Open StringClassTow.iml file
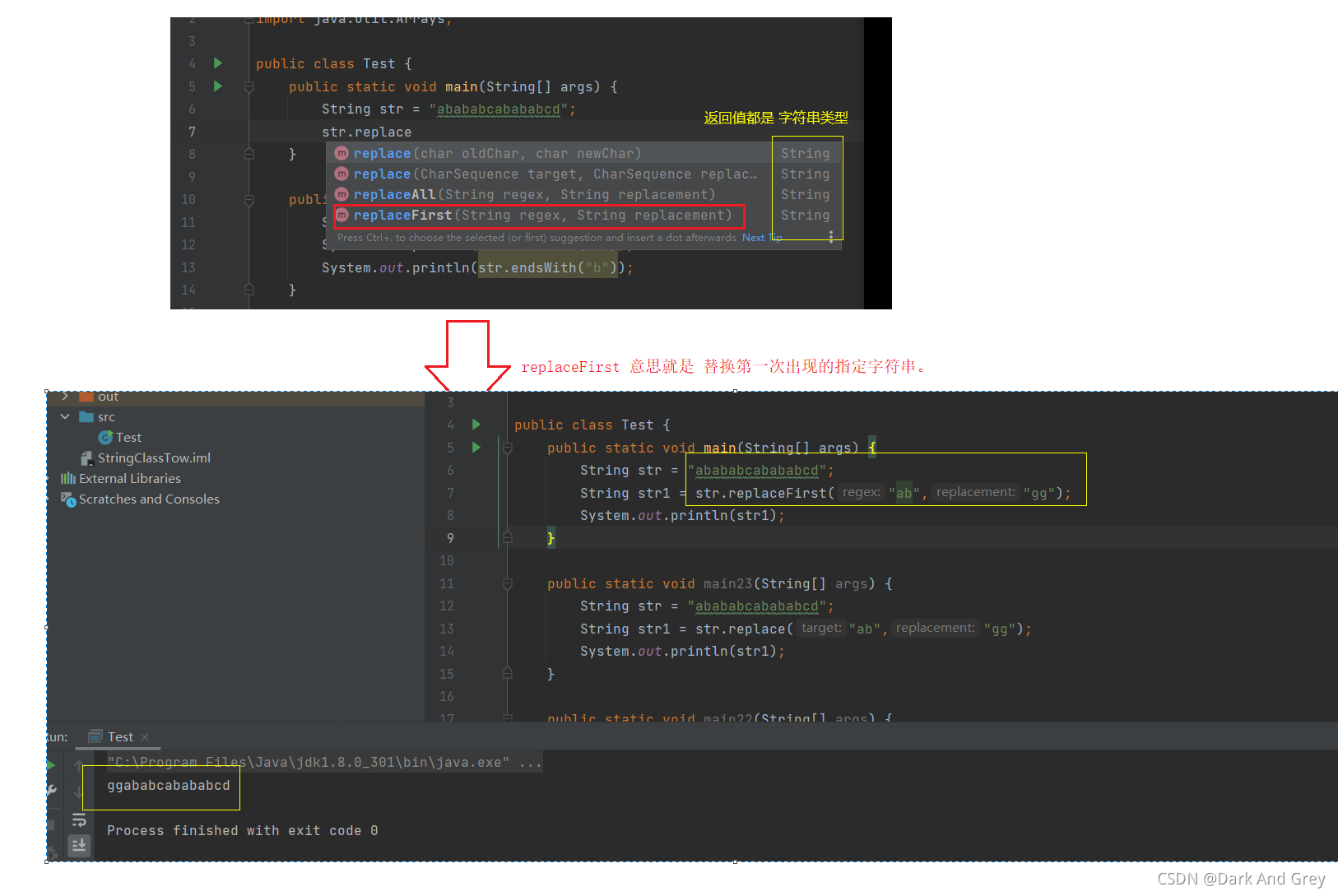The image size is (1338, 896). (154, 458)
